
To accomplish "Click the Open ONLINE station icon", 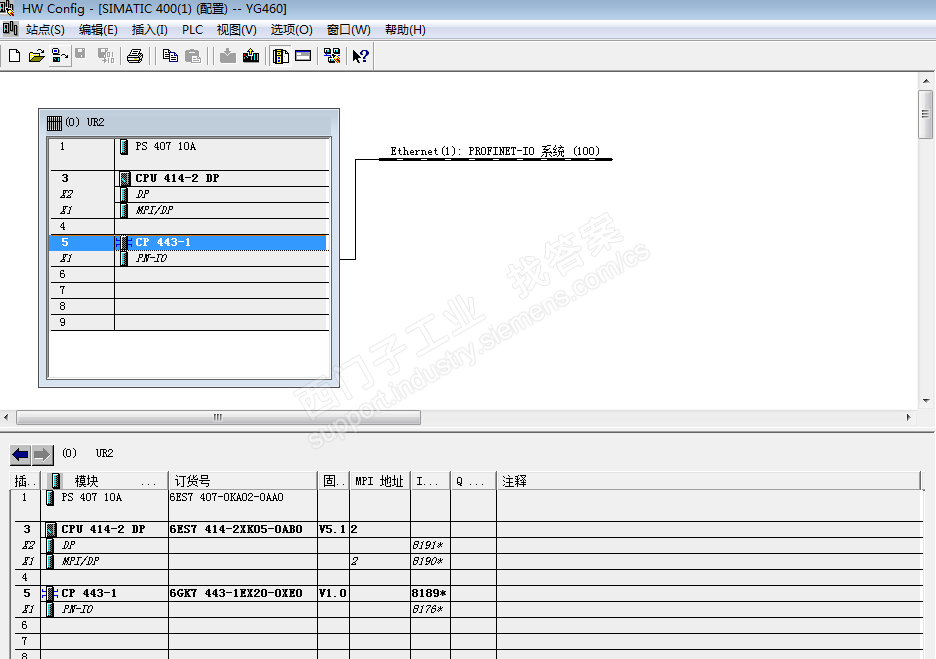I will (x=59, y=56).
